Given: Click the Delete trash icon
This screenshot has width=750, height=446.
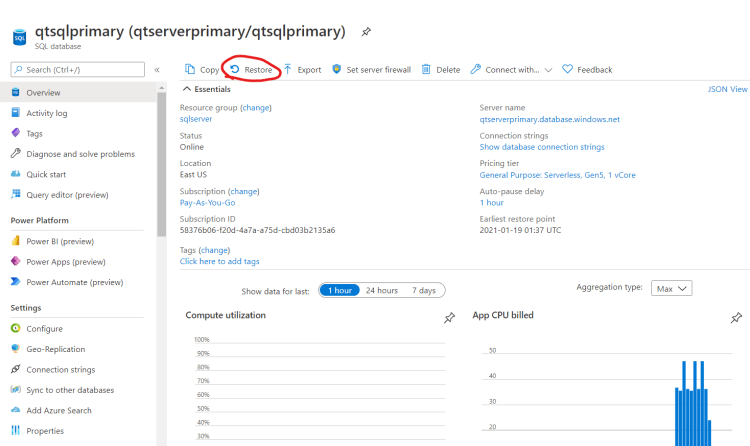Looking at the screenshot, I should tap(426, 69).
